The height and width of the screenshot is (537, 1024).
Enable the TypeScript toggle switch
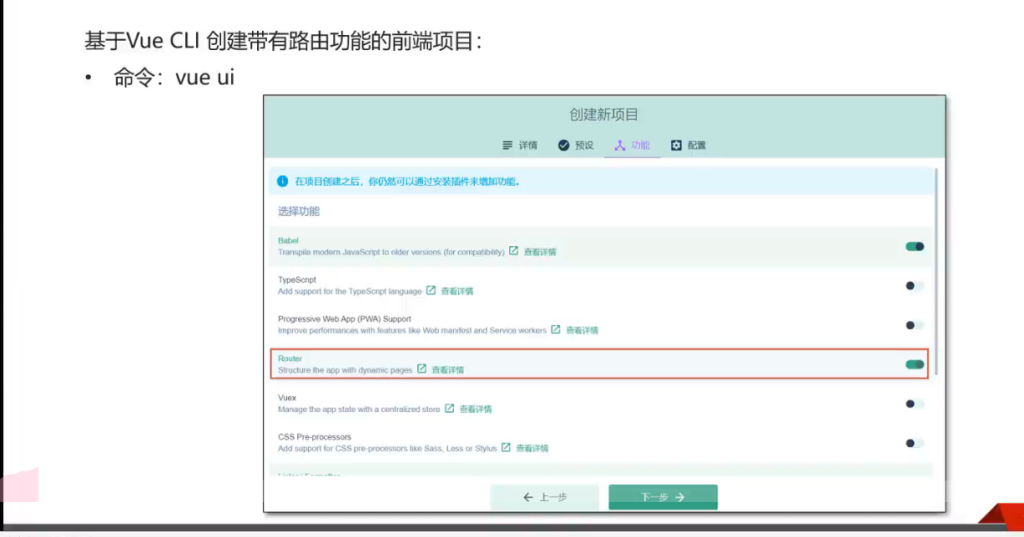(914, 286)
